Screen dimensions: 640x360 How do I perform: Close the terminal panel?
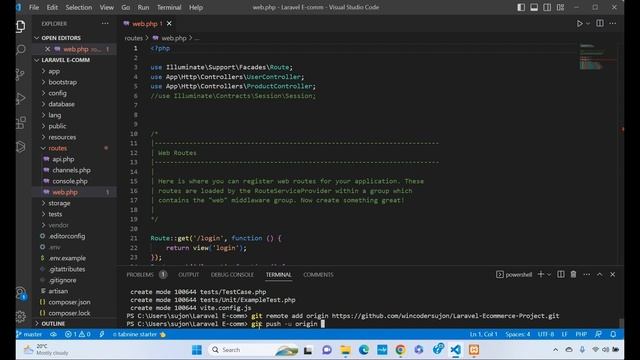point(613,274)
